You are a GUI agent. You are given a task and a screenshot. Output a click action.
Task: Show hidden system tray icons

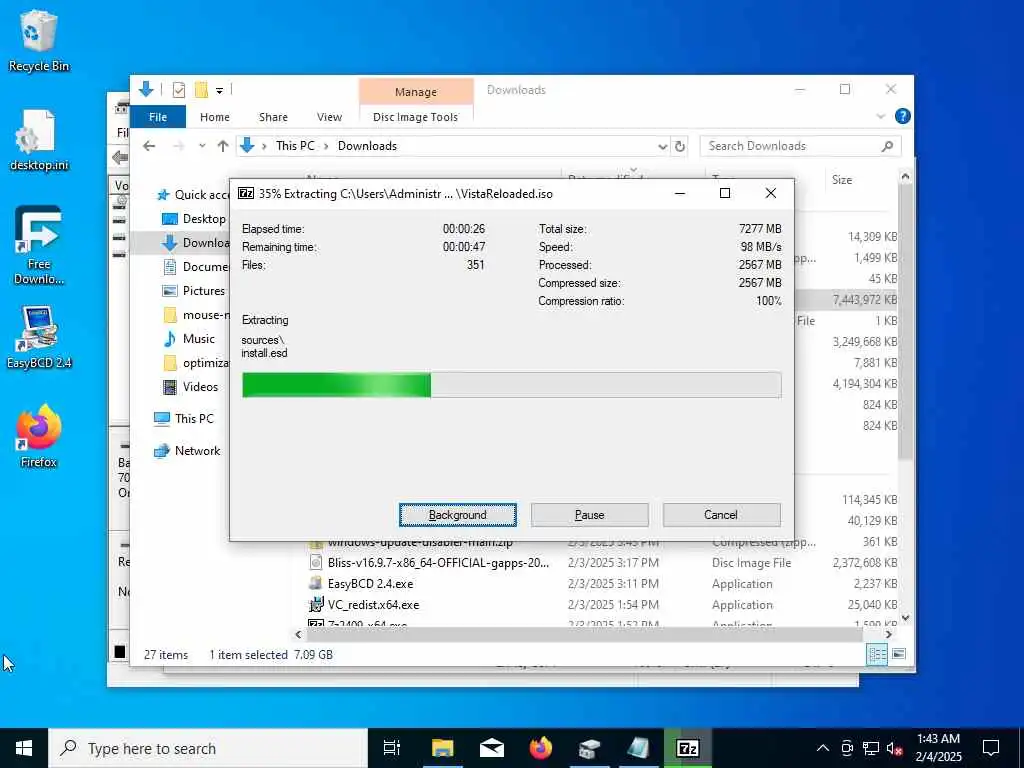click(x=823, y=748)
